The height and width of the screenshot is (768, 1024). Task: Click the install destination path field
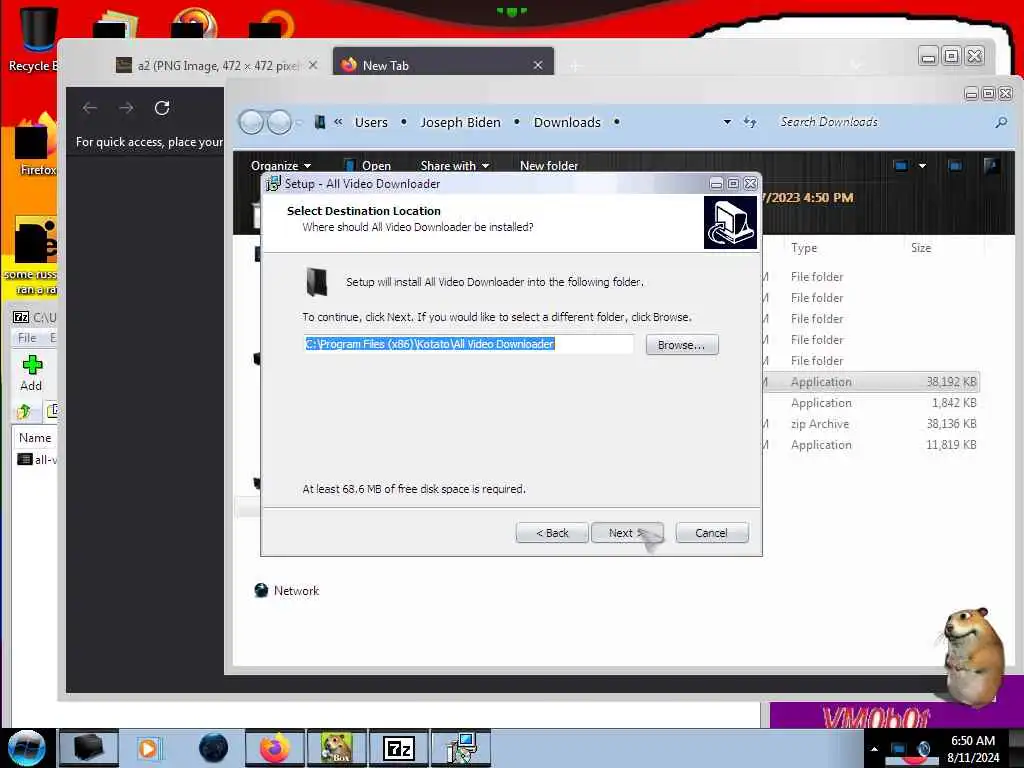click(468, 344)
